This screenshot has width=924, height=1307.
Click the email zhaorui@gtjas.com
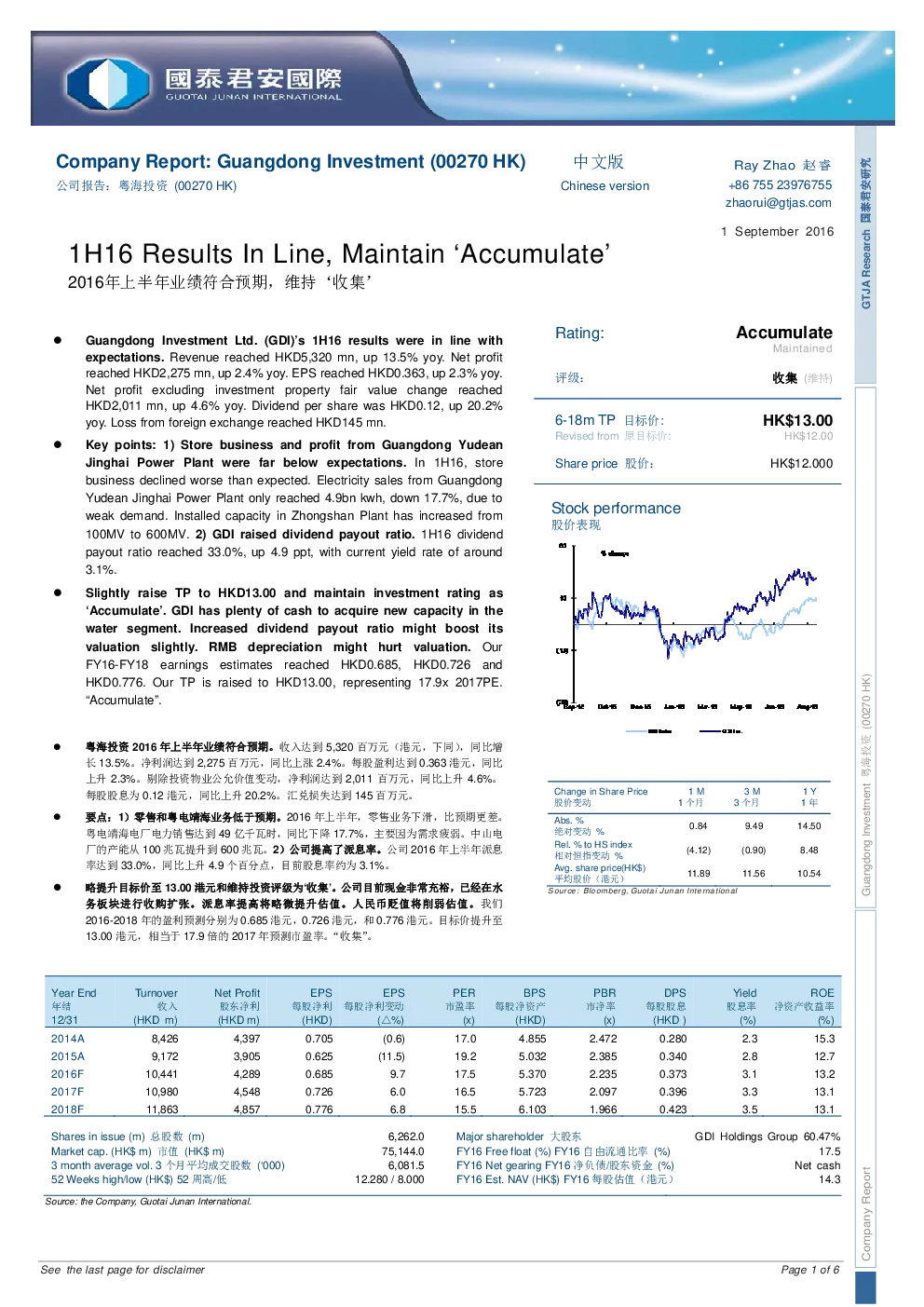pyautogui.click(x=779, y=203)
